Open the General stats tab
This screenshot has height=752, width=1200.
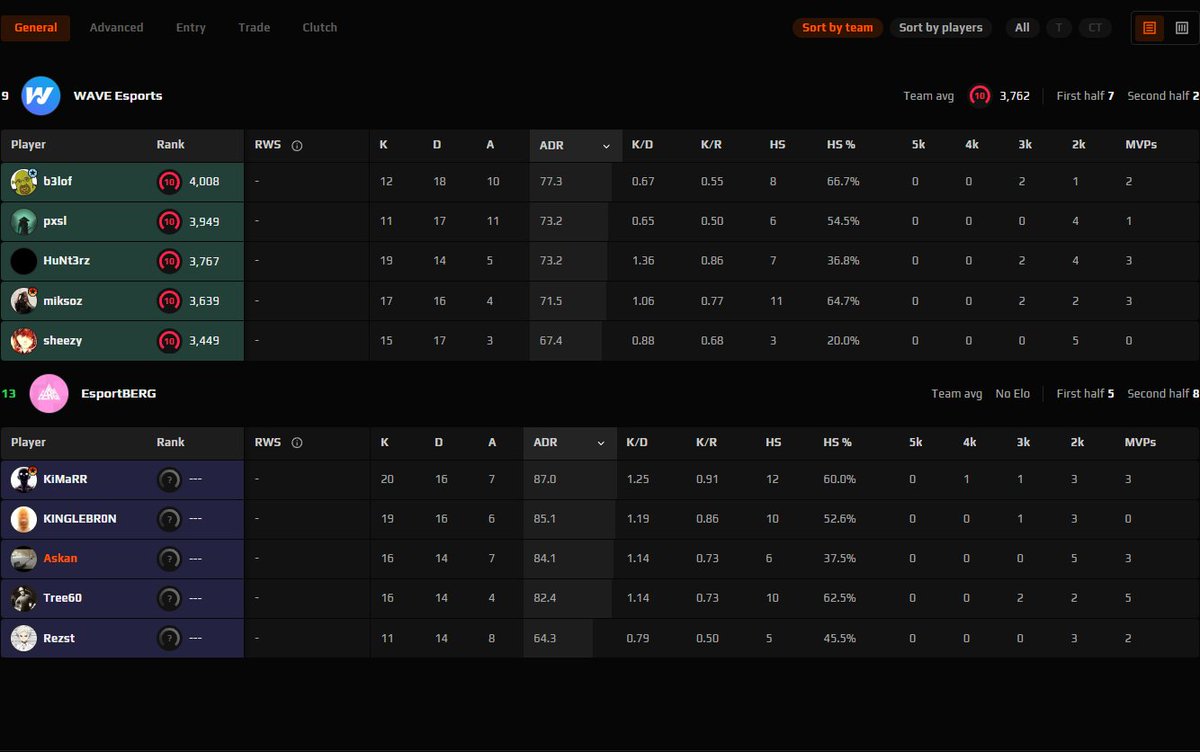tap(35, 28)
